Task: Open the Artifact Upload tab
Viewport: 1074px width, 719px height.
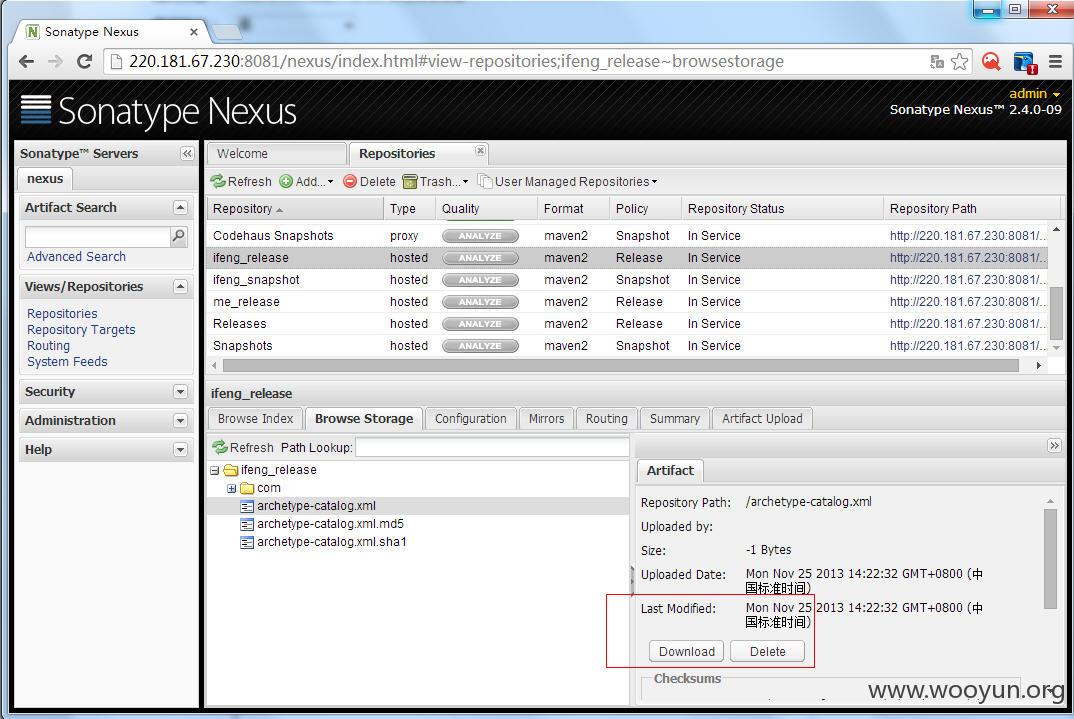Action: (x=762, y=418)
